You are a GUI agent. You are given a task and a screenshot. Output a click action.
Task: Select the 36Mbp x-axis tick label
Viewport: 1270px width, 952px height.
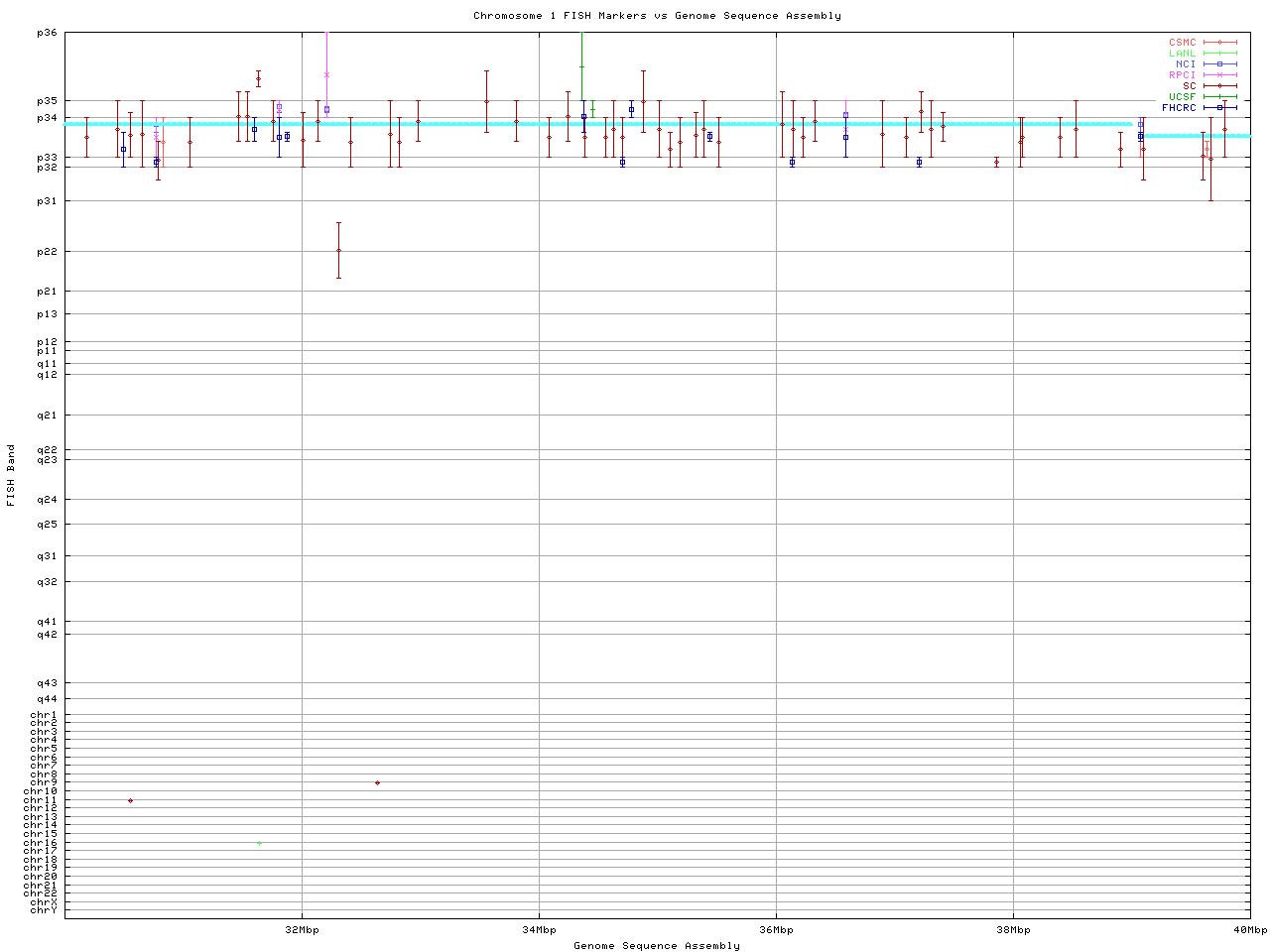(x=776, y=930)
